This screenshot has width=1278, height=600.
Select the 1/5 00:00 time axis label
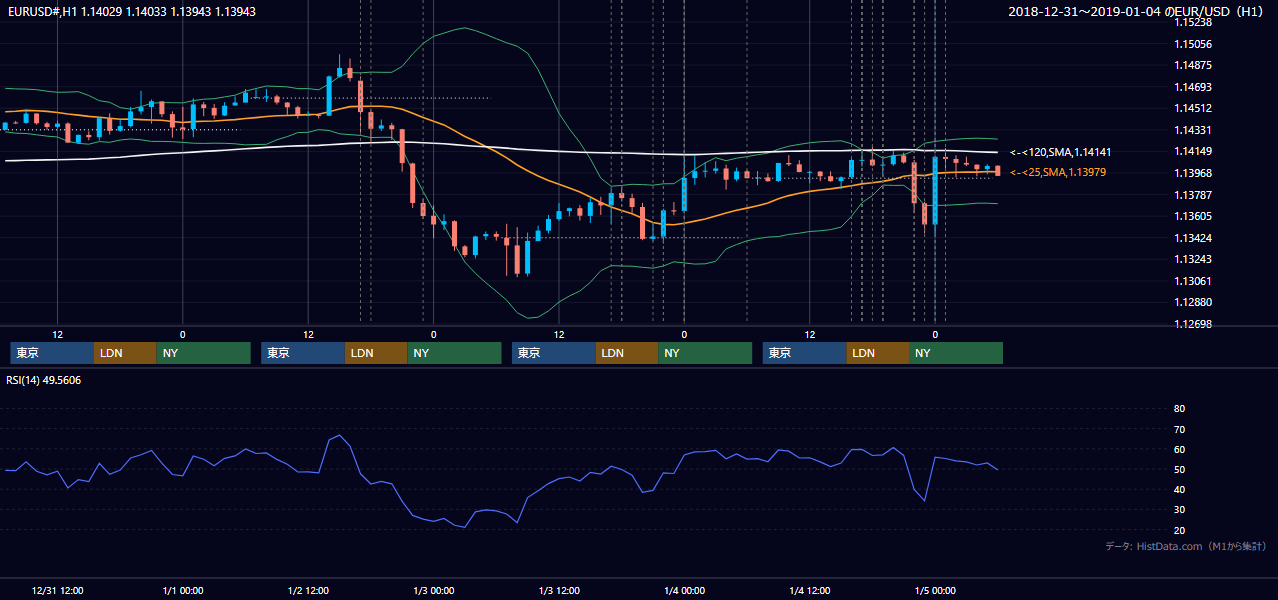[x=935, y=590]
